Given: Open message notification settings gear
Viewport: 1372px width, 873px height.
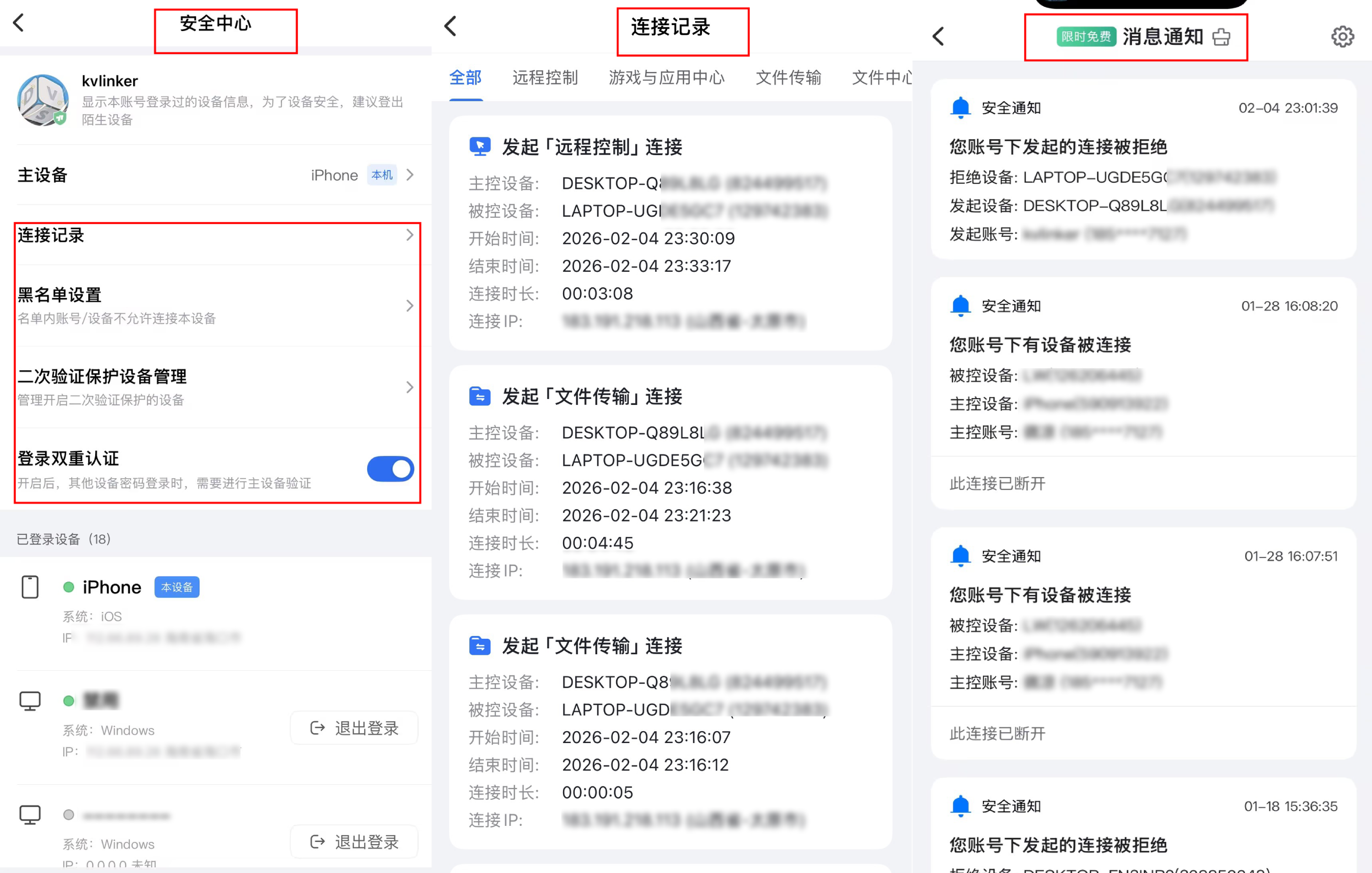Looking at the screenshot, I should [x=1342, y=37].
